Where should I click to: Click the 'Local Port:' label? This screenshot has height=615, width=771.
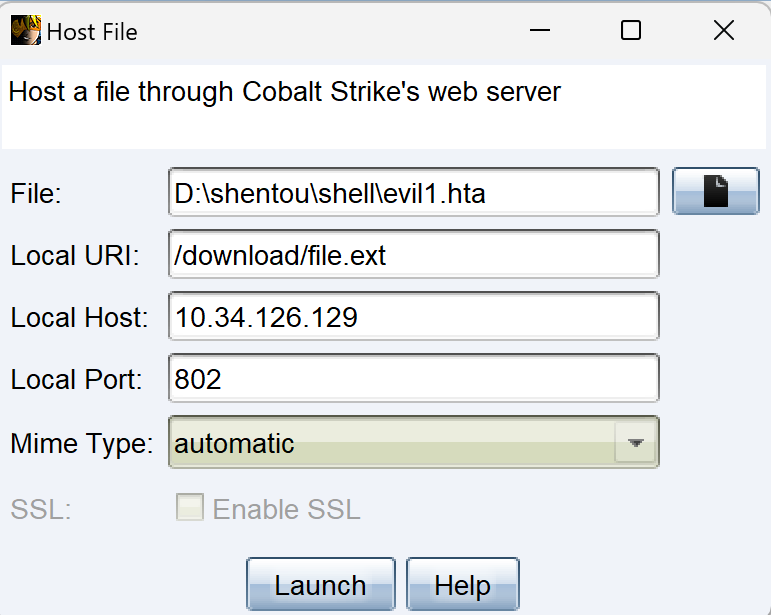tap(77, 379)
